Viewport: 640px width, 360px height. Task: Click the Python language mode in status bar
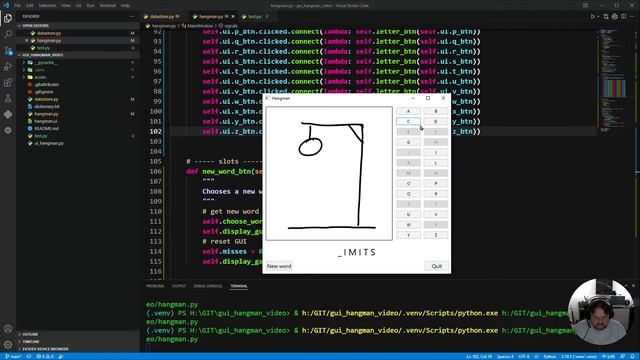(x=550, y=356)
